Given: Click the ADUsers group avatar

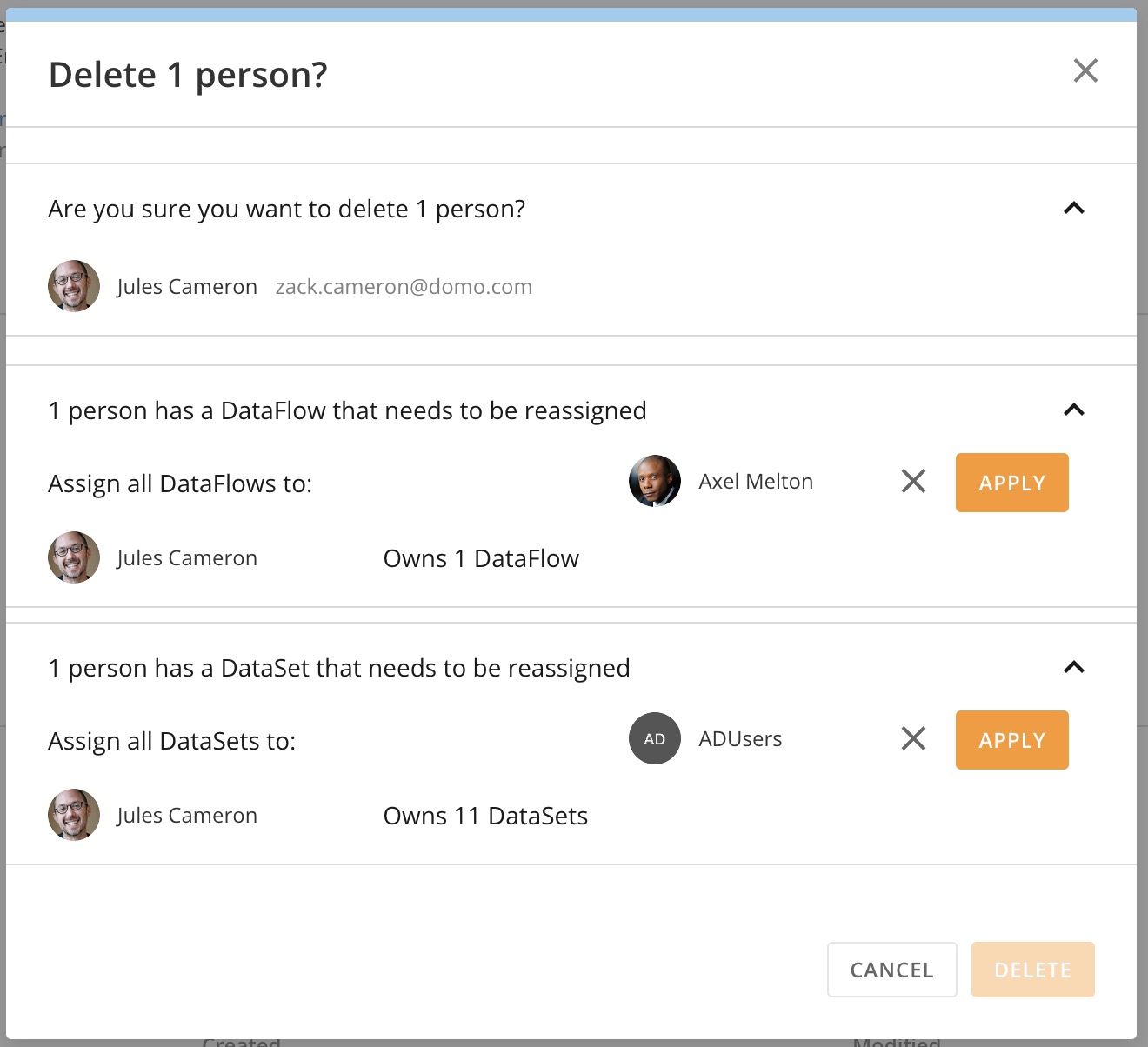Looking at the screenshot, I should point(655,738).
